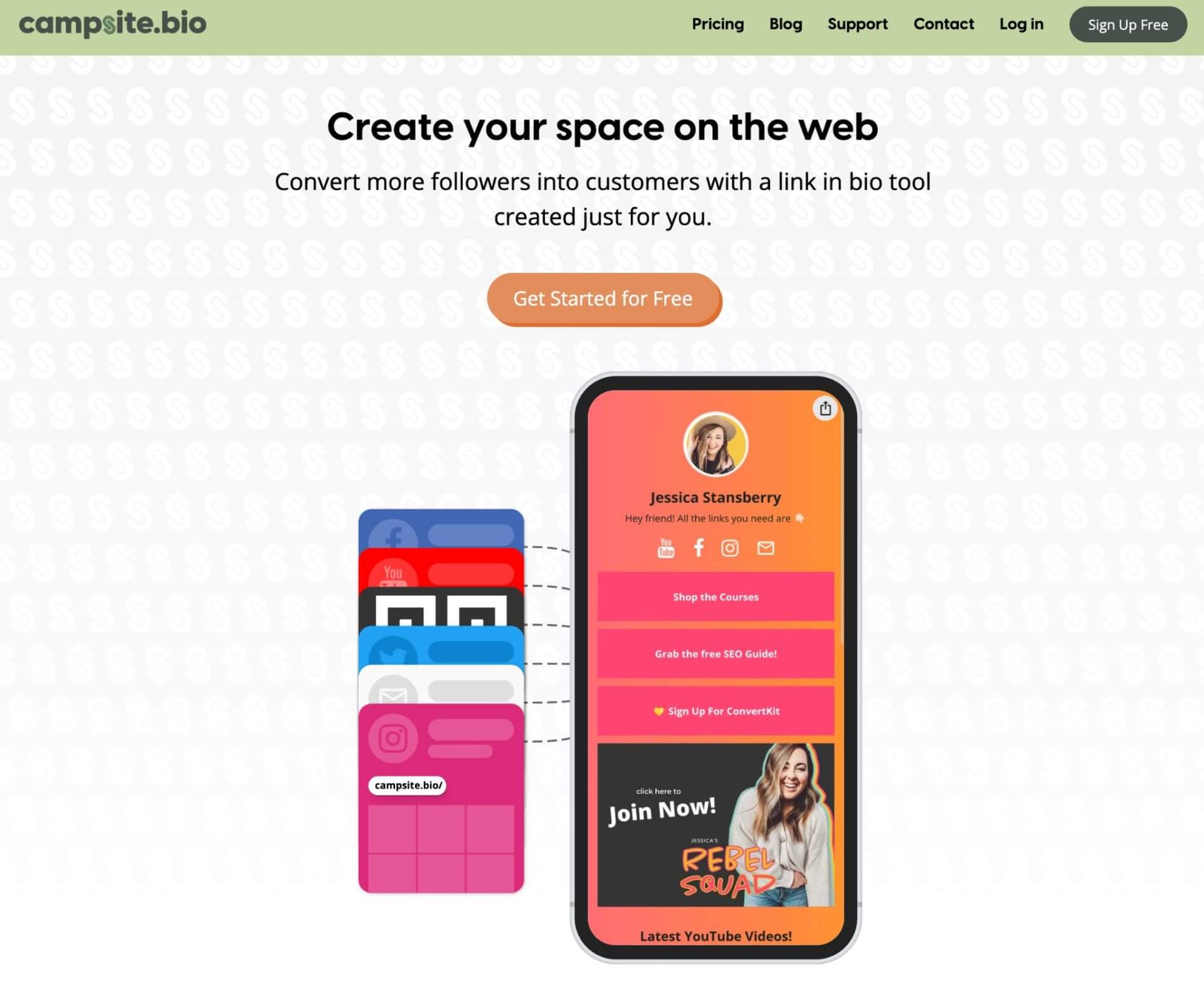Click 'Grab the free SEO Guide' button
This screenshot has width=1204, height=1001.
tap(715, 653)
